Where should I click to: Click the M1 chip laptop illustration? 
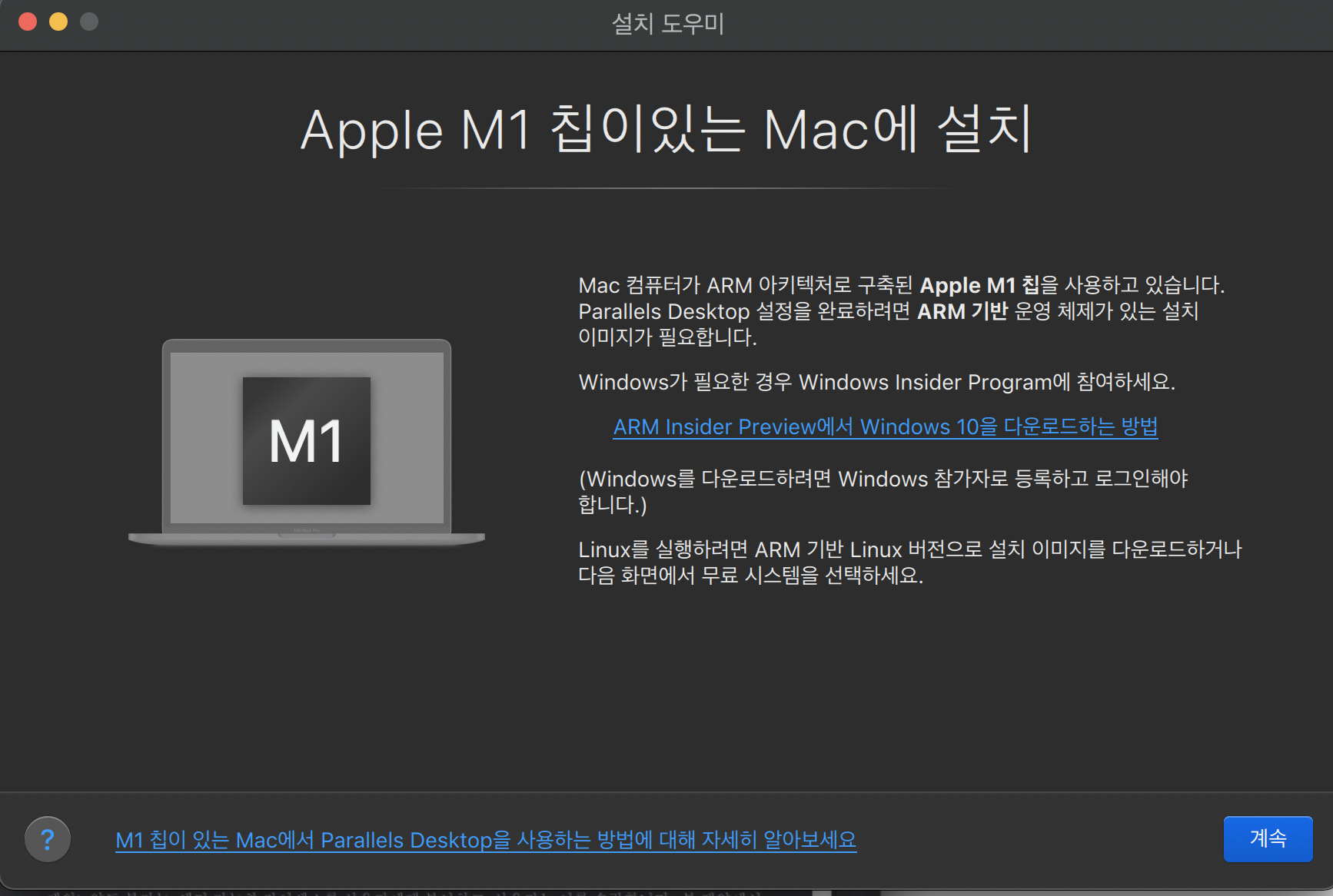click(307, 442)
